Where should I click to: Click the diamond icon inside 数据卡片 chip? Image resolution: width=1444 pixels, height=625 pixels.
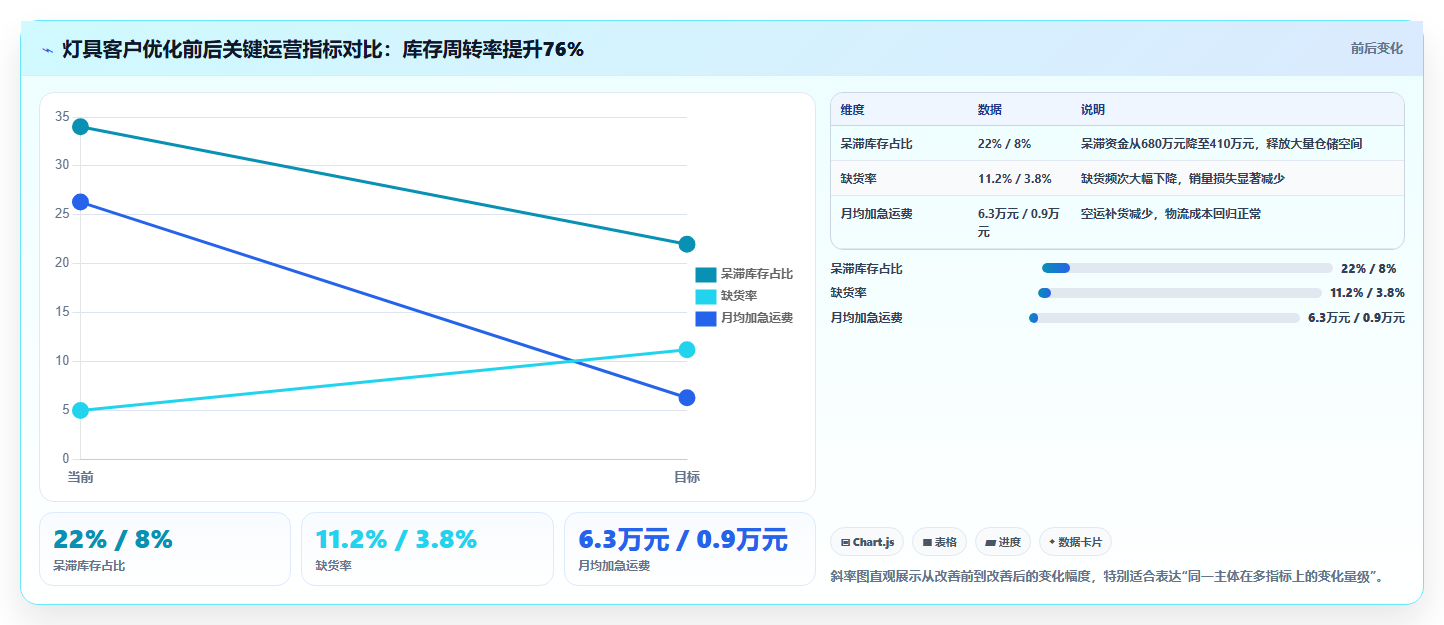[1052, 542]
